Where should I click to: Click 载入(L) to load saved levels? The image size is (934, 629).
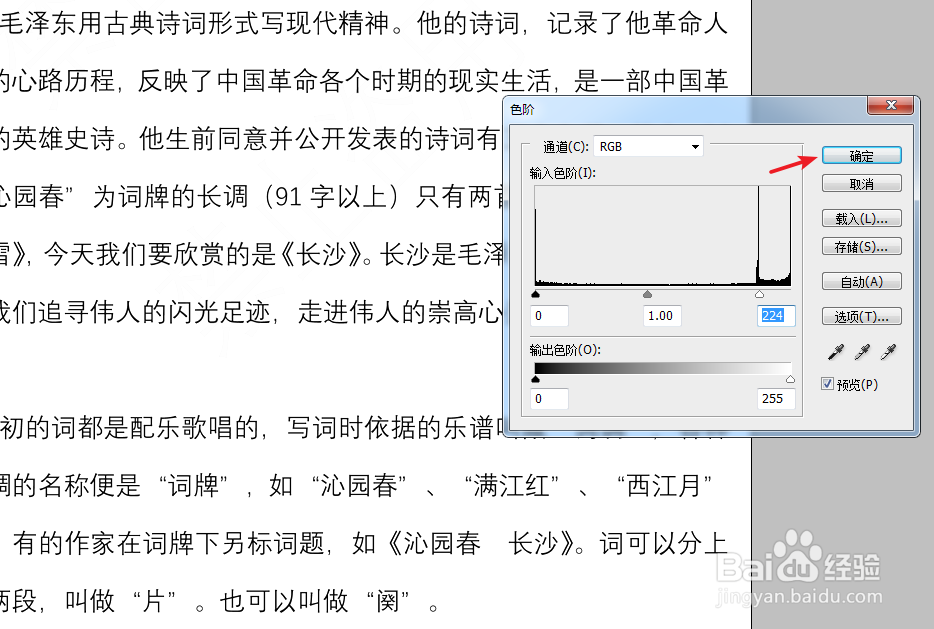click(x=861, y=218)
